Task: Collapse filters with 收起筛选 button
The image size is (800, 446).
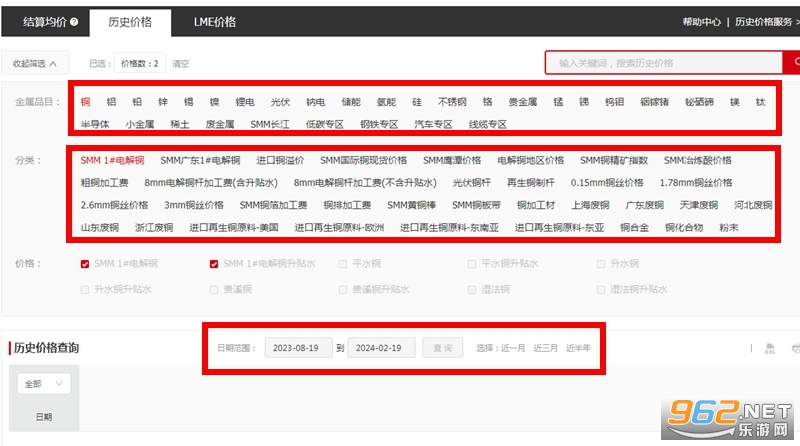Action: click(35, 64)
